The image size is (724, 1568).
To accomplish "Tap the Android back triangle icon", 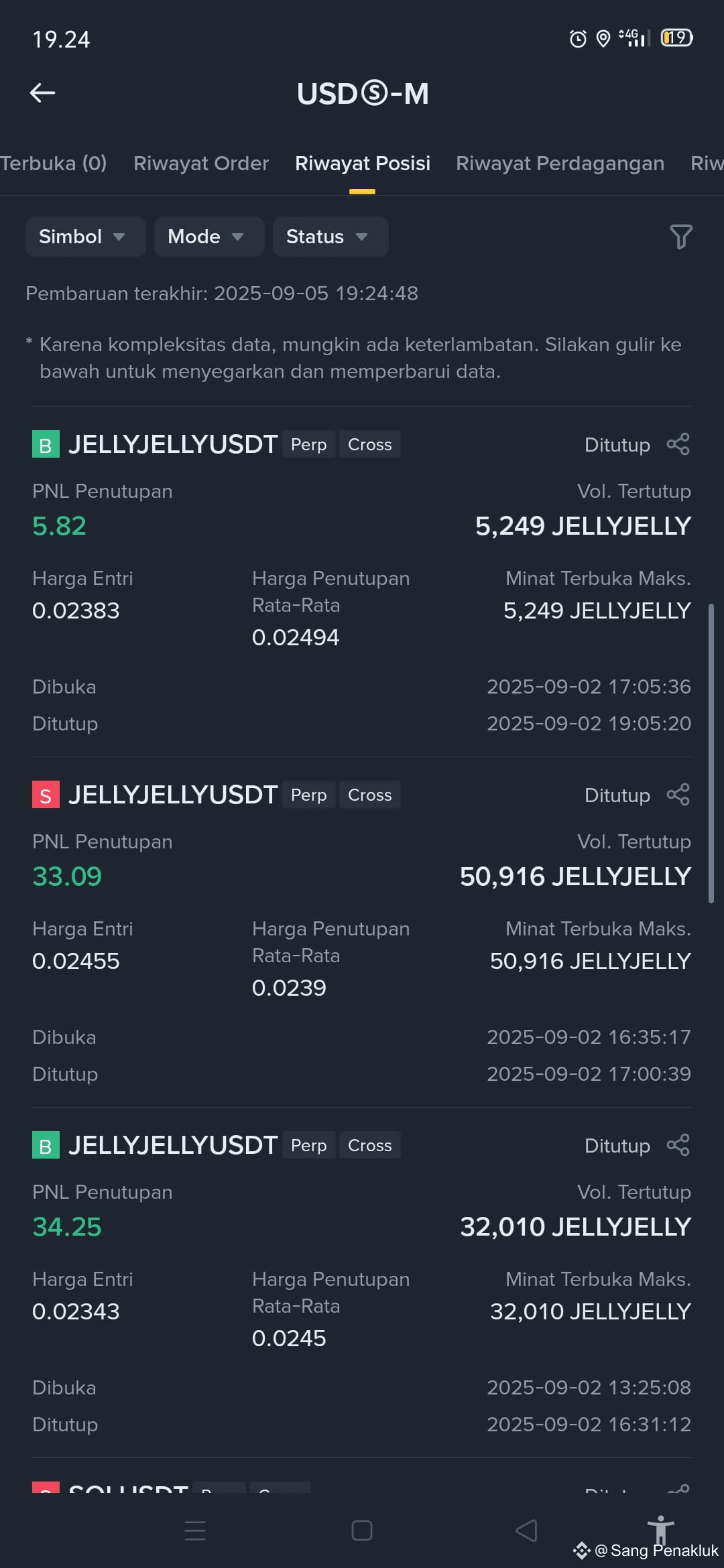I will click(x=527, y=1530).
